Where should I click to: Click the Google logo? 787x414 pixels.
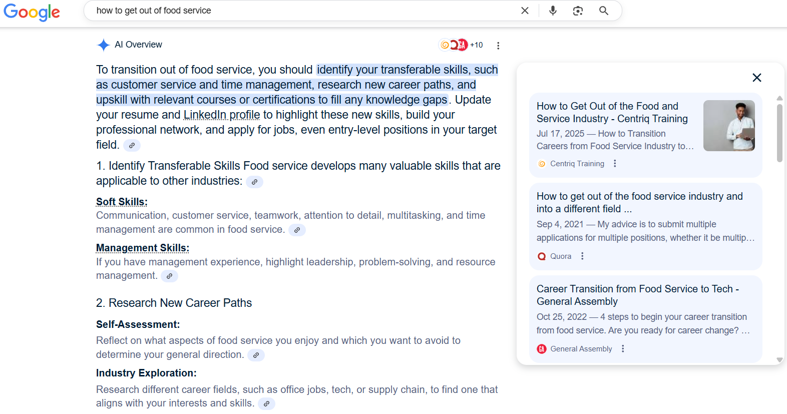[32, 12]
